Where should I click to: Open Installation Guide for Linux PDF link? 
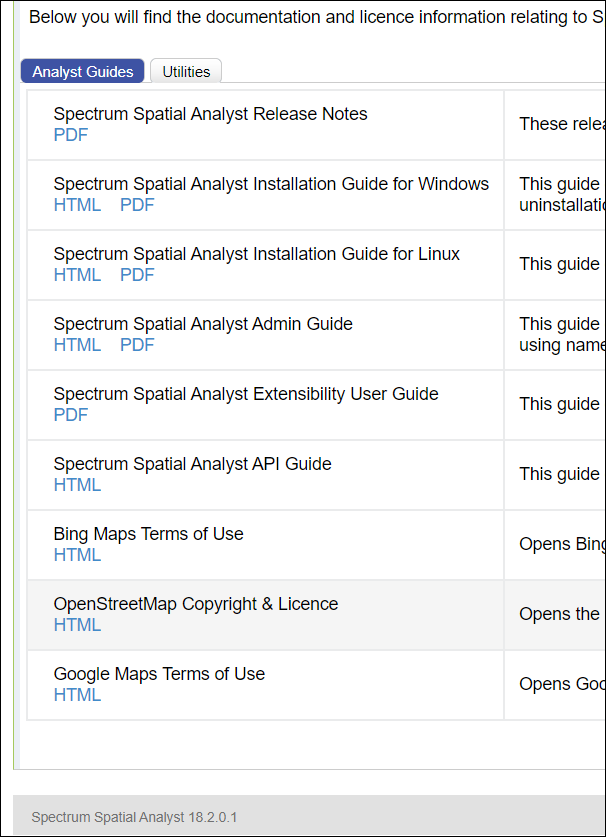coord(137,275)
